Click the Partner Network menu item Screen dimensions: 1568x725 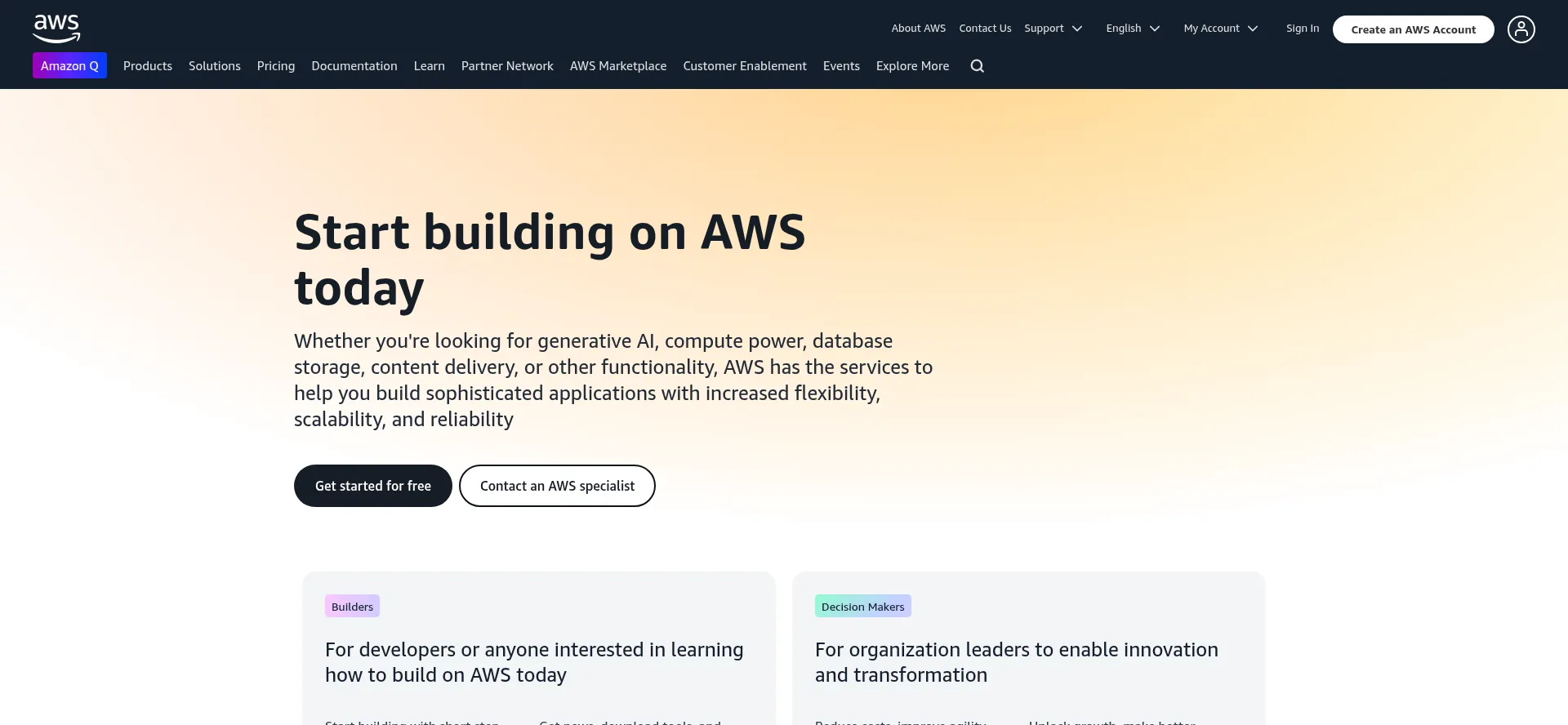coord(507,66)
